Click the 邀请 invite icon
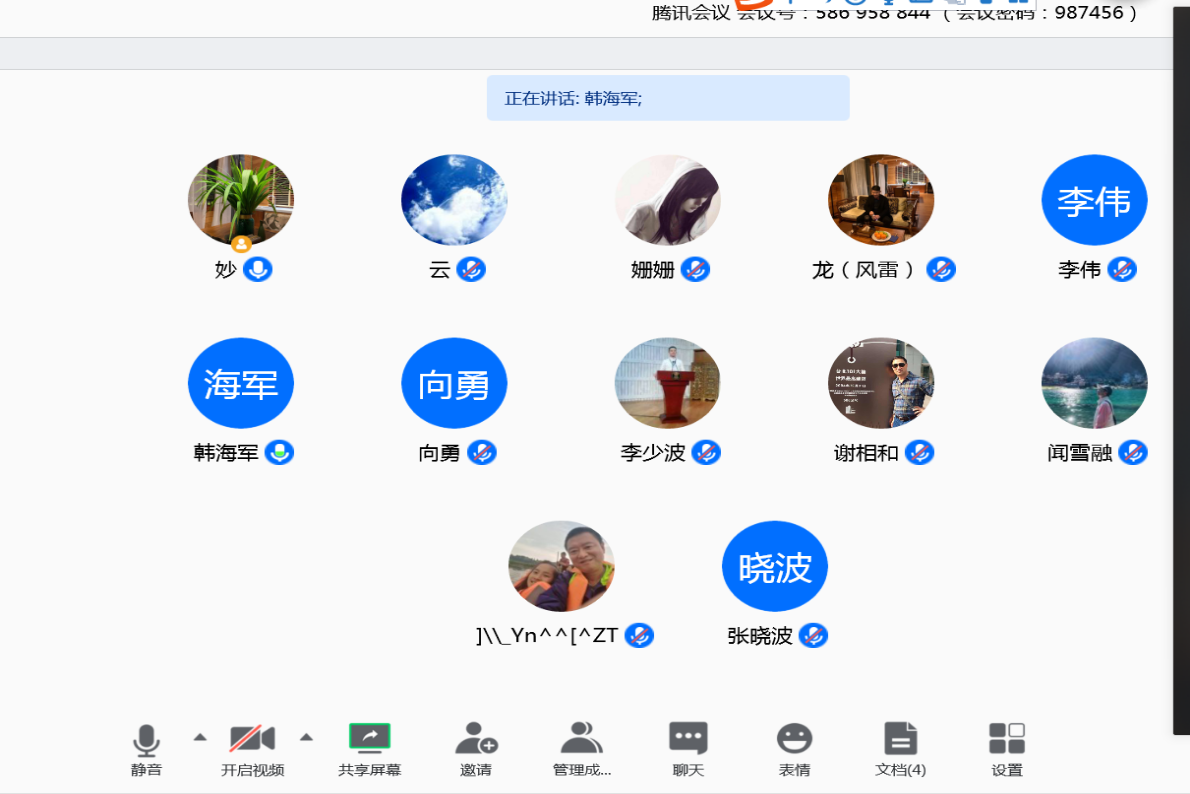The width and height of the screenshot is (1190, 794). (x=476, y=739)
